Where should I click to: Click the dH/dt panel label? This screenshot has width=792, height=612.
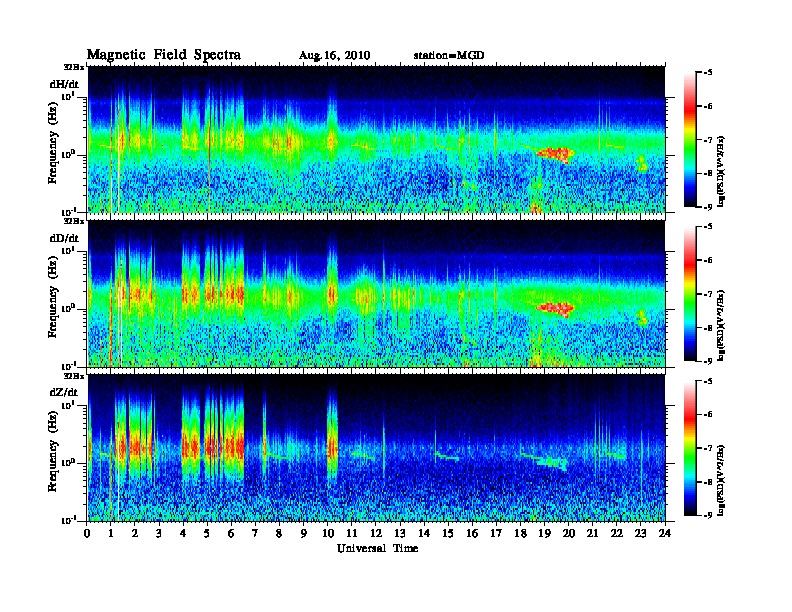click(64, 84)
